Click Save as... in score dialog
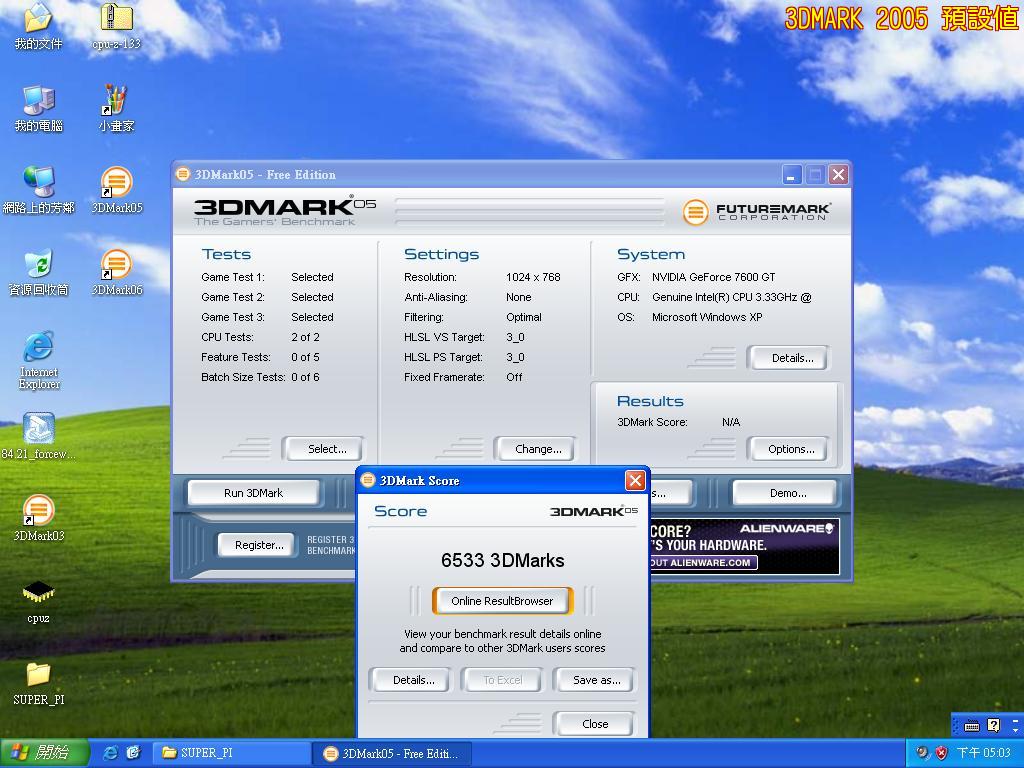1024x768 pixels. (x=596, y=680)
